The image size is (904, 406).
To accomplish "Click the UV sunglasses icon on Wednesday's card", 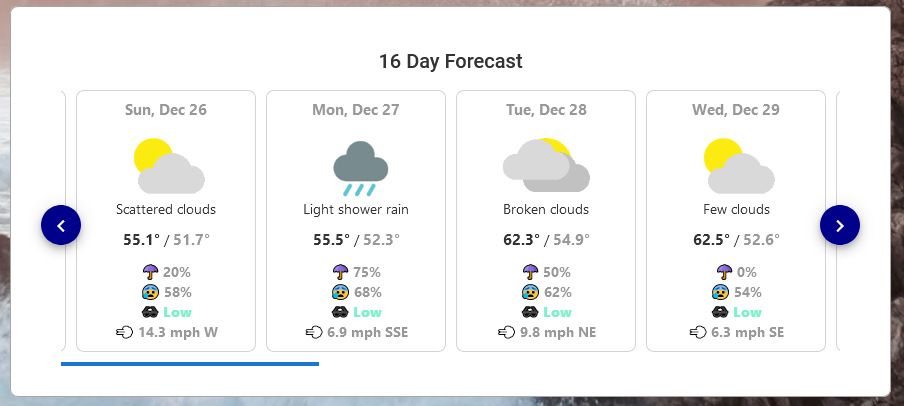I will point(721,312).
